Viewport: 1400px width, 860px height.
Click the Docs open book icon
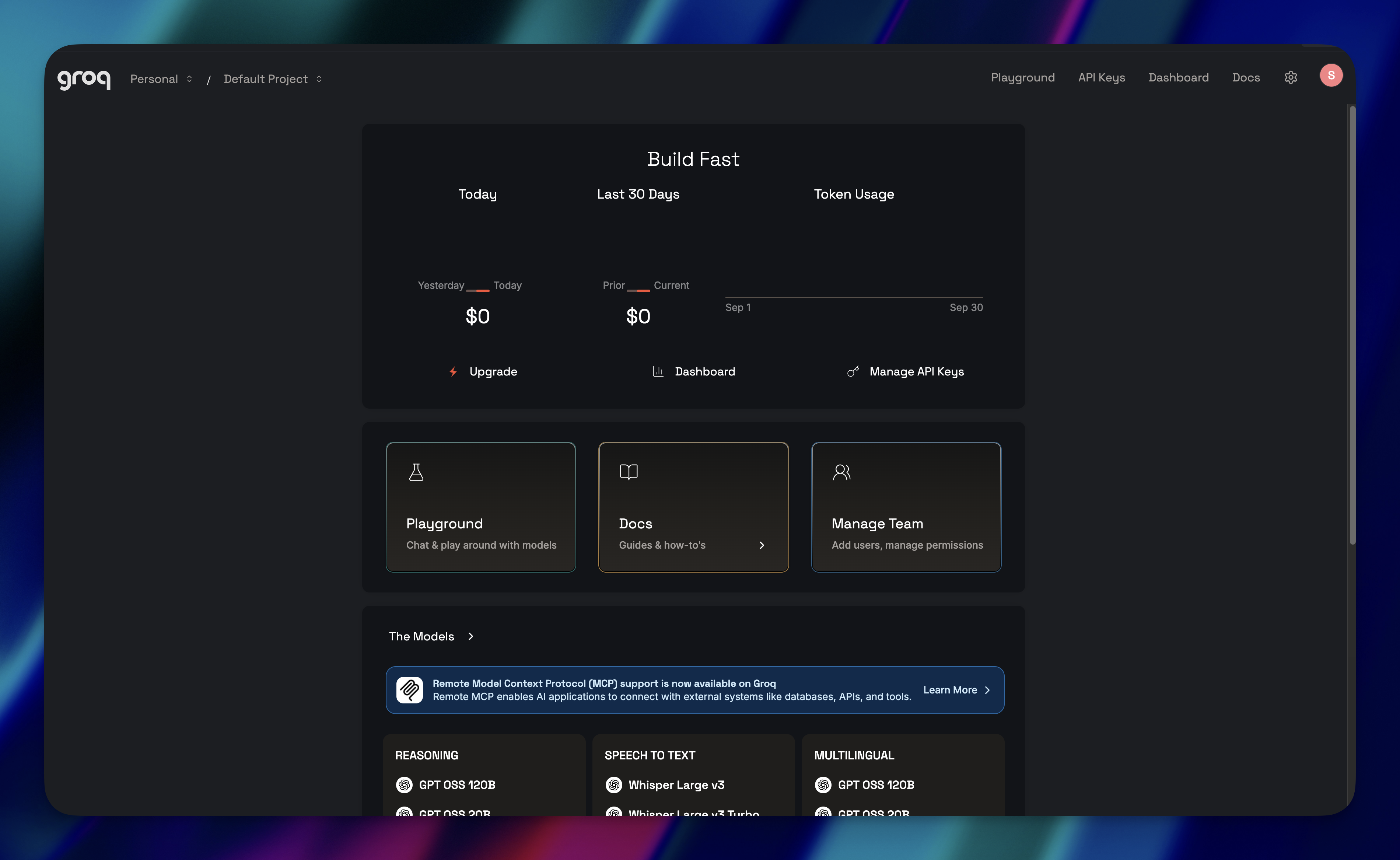(x=629, y=472)
